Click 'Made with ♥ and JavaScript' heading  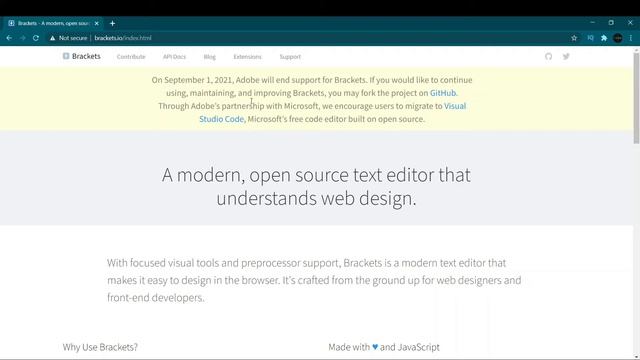coord(384,347)
